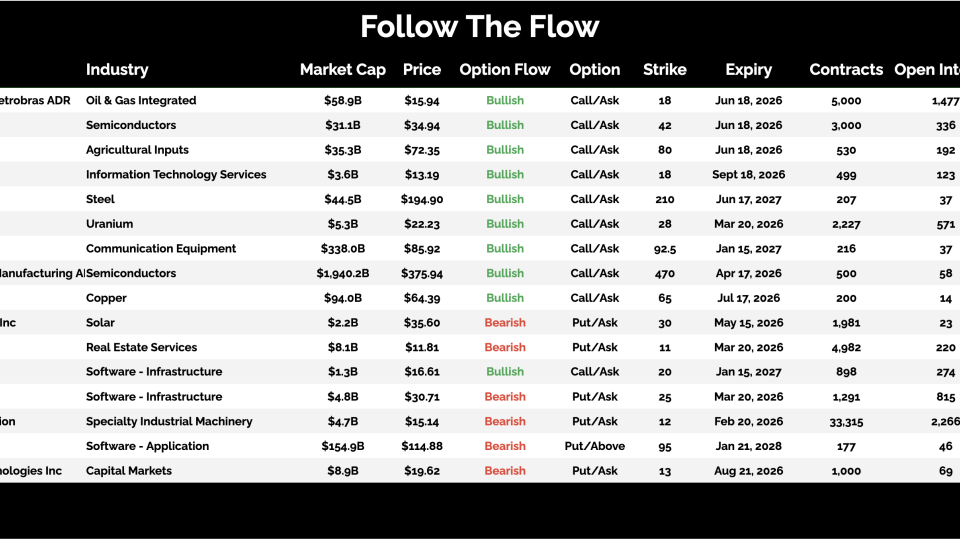Select the 92.5 strike value
Image resolution: width=960 pixels, height=540 pixels.
click(665, 249)
